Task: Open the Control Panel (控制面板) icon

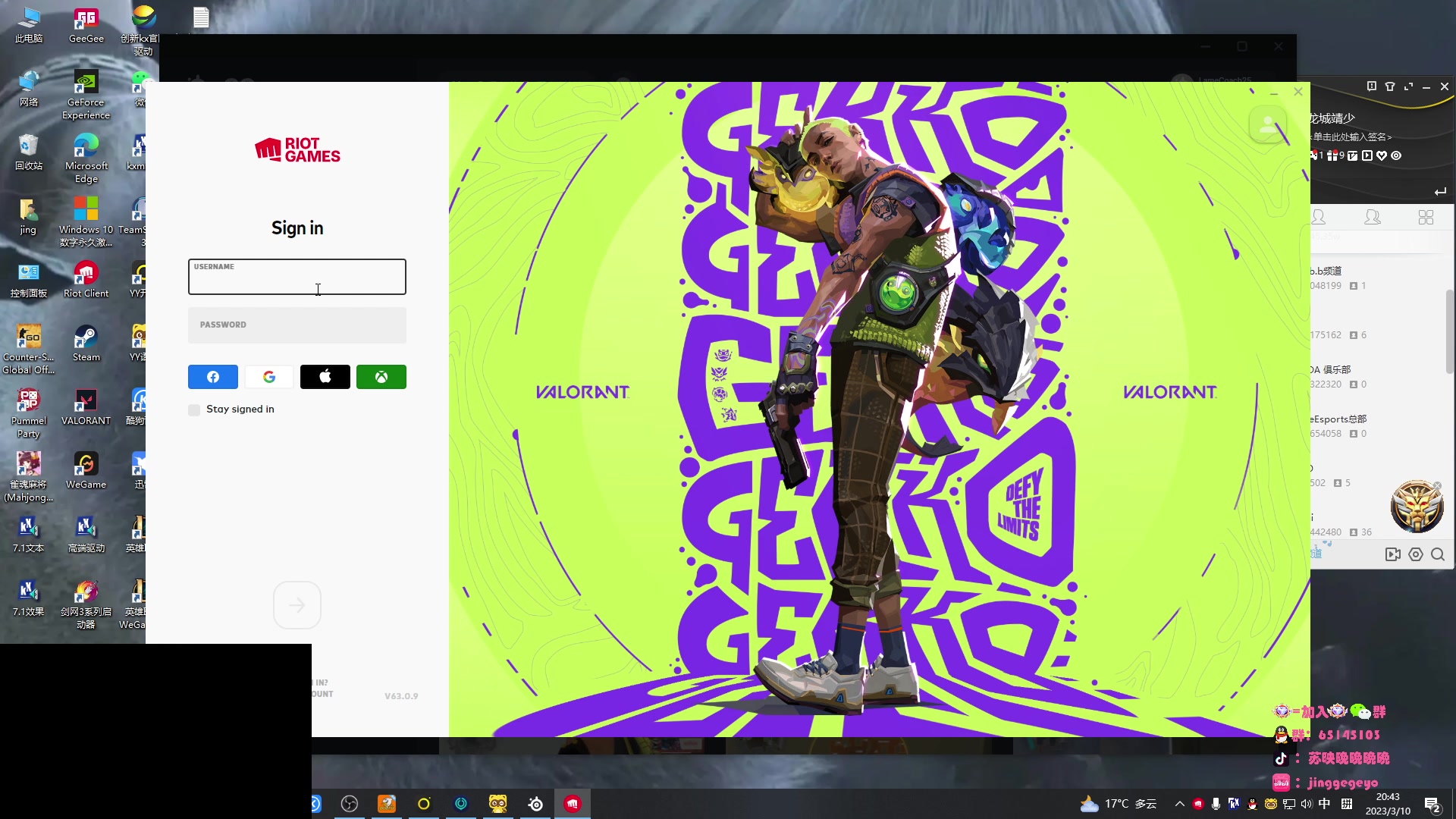Action: click(x=29, y=280)
